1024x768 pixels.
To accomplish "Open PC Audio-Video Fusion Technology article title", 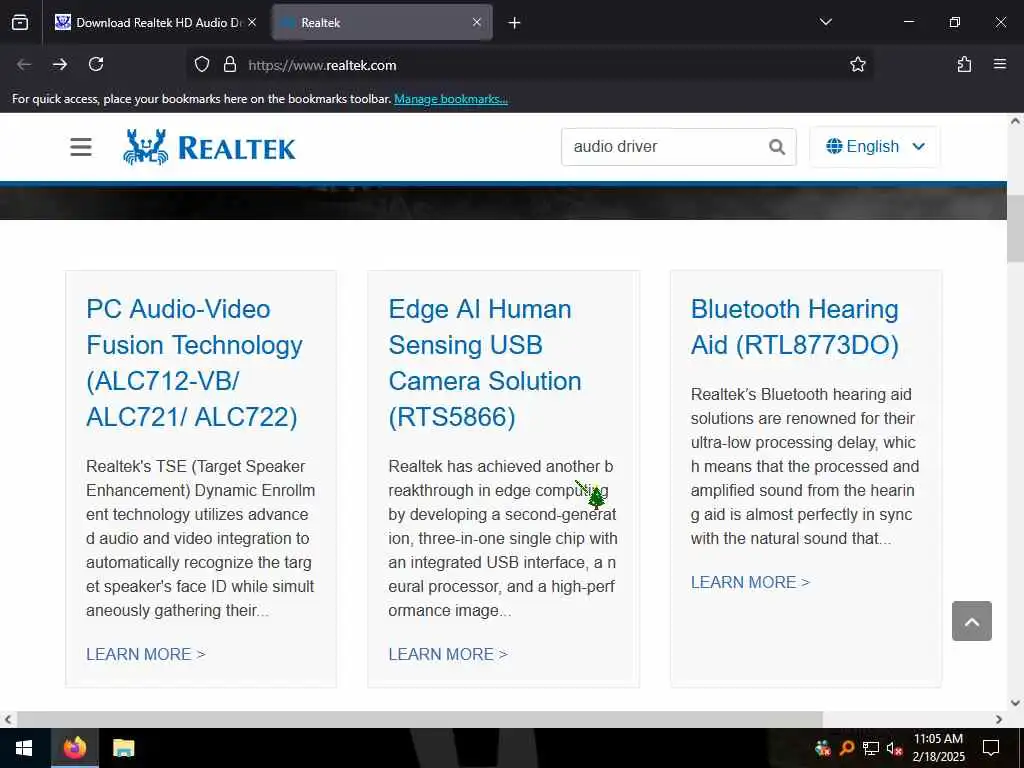I will pos(195,362).
